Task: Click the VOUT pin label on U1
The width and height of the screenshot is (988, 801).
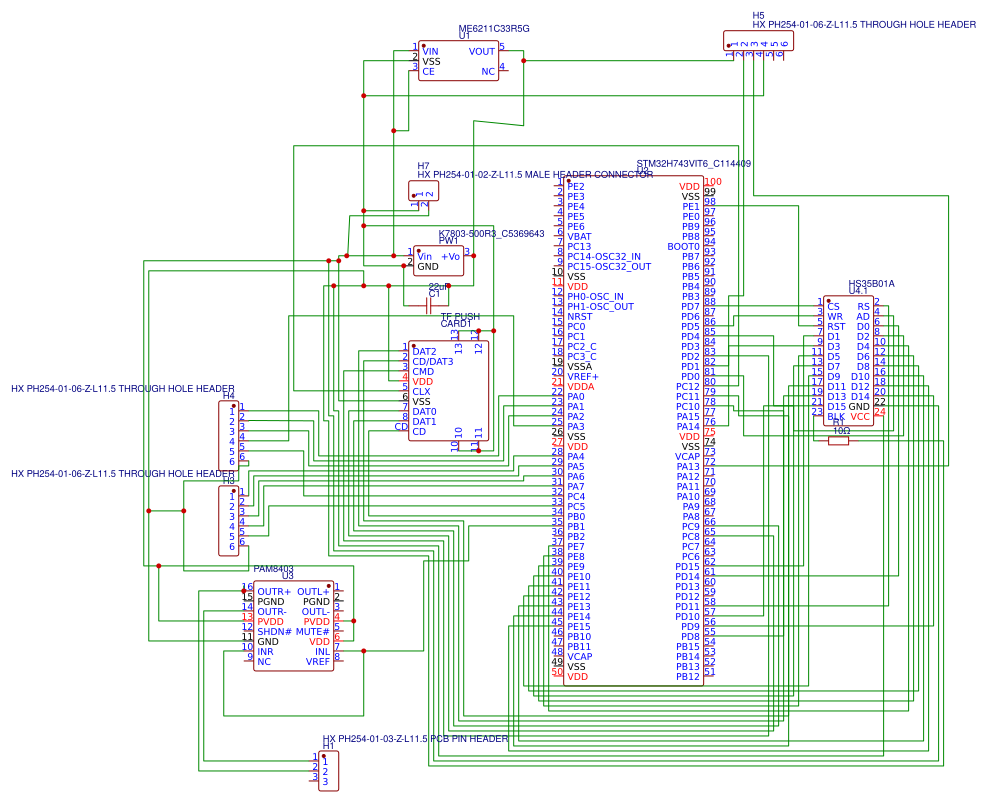Action: (481, 52)
